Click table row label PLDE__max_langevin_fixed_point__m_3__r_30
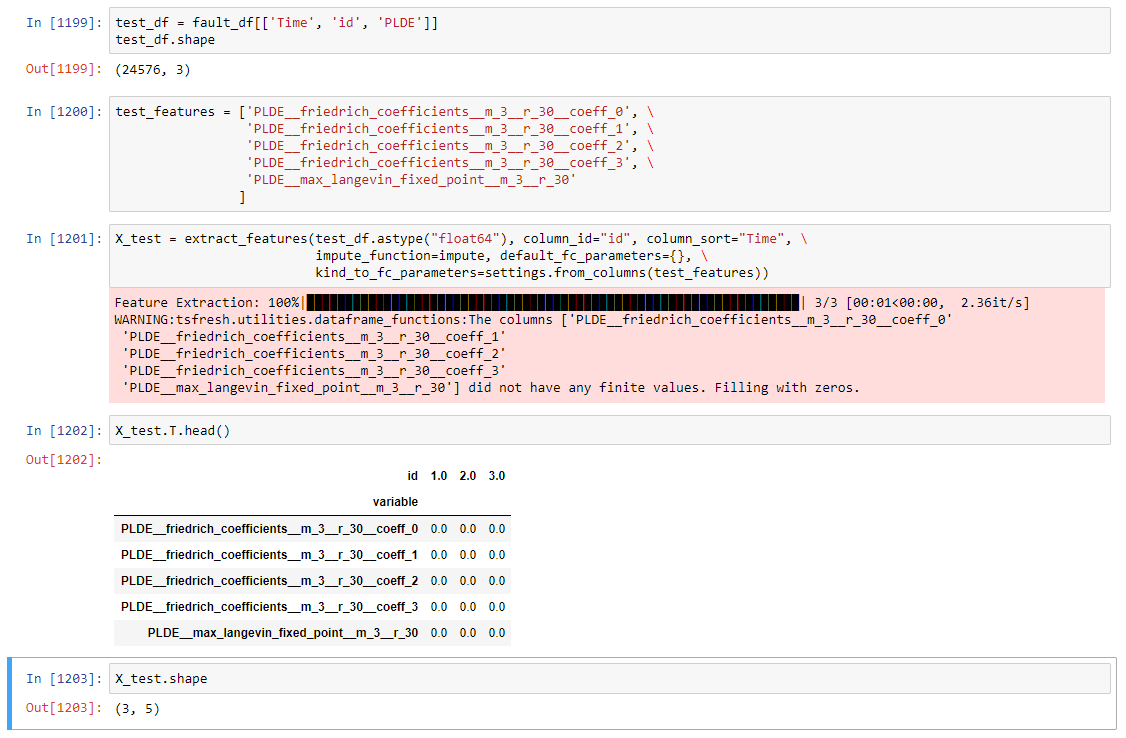Image resolution: width=1126 pixels, height=738 pixels. (x=283, y=632)
